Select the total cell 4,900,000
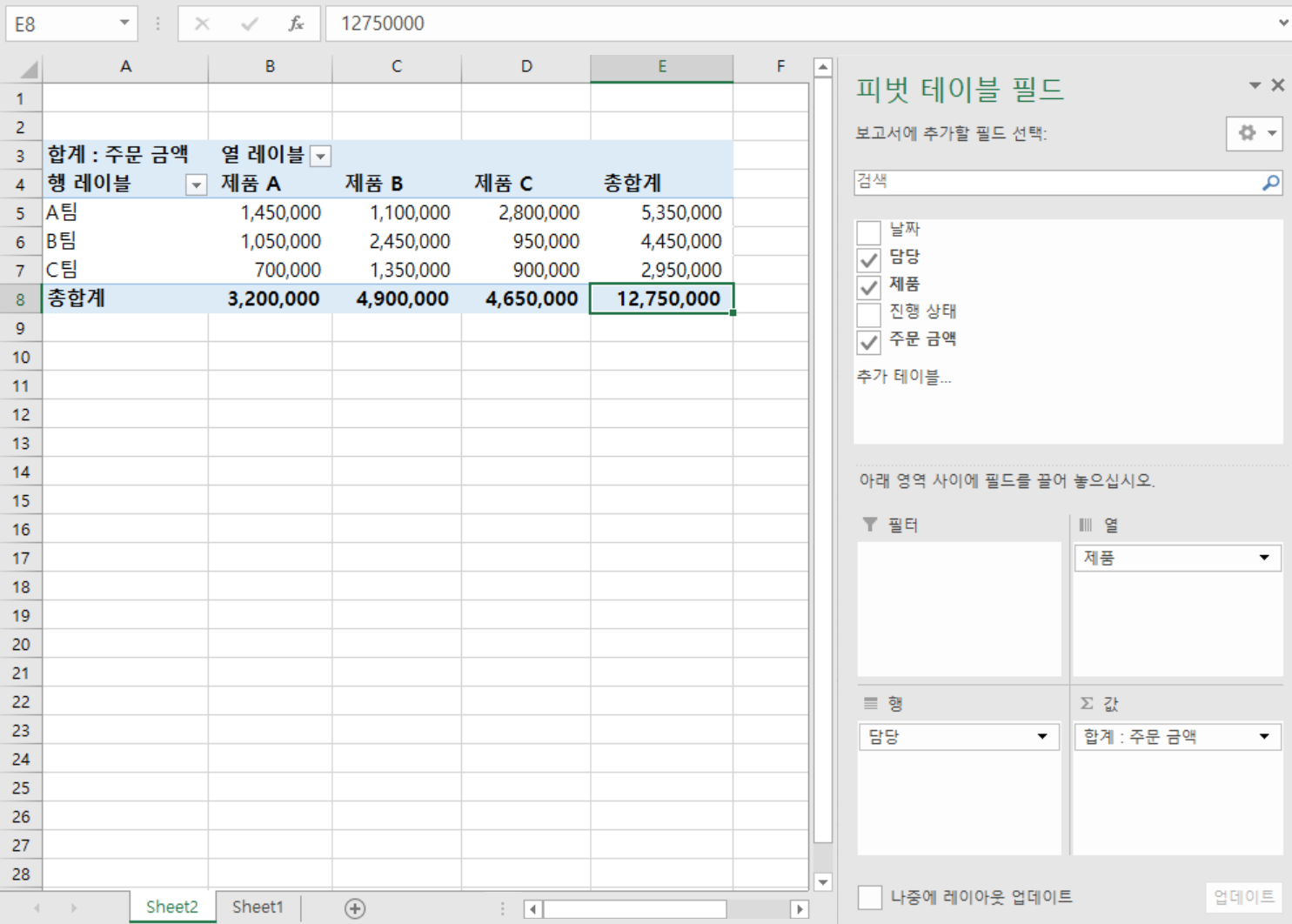The image size is (1292, 924). tap(397, 299)
